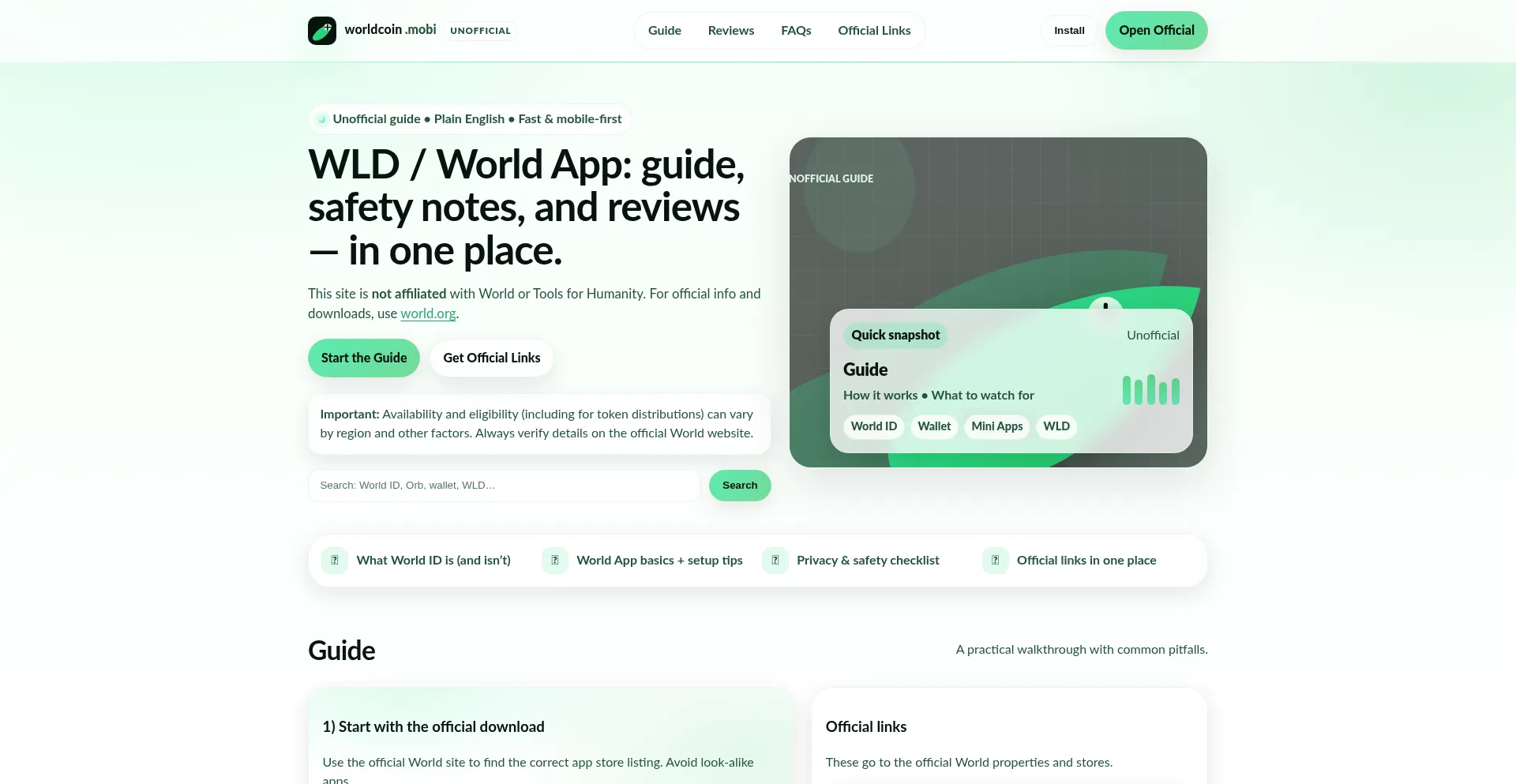Click the icon beside Official links in one place
Screen dimensions: 1516x784
tap(996, 561)
